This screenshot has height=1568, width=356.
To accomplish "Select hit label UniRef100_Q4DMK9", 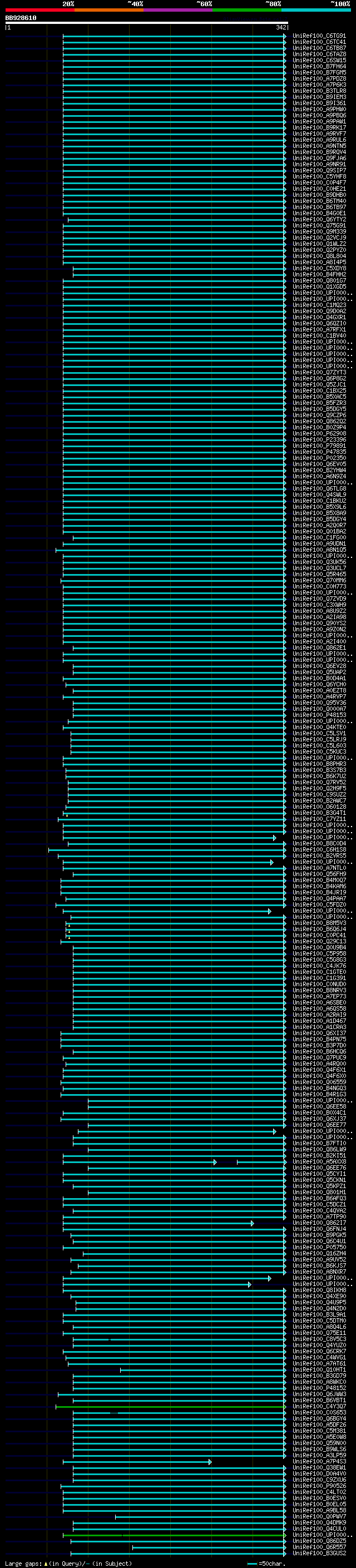I will (x=319, y=1522).
